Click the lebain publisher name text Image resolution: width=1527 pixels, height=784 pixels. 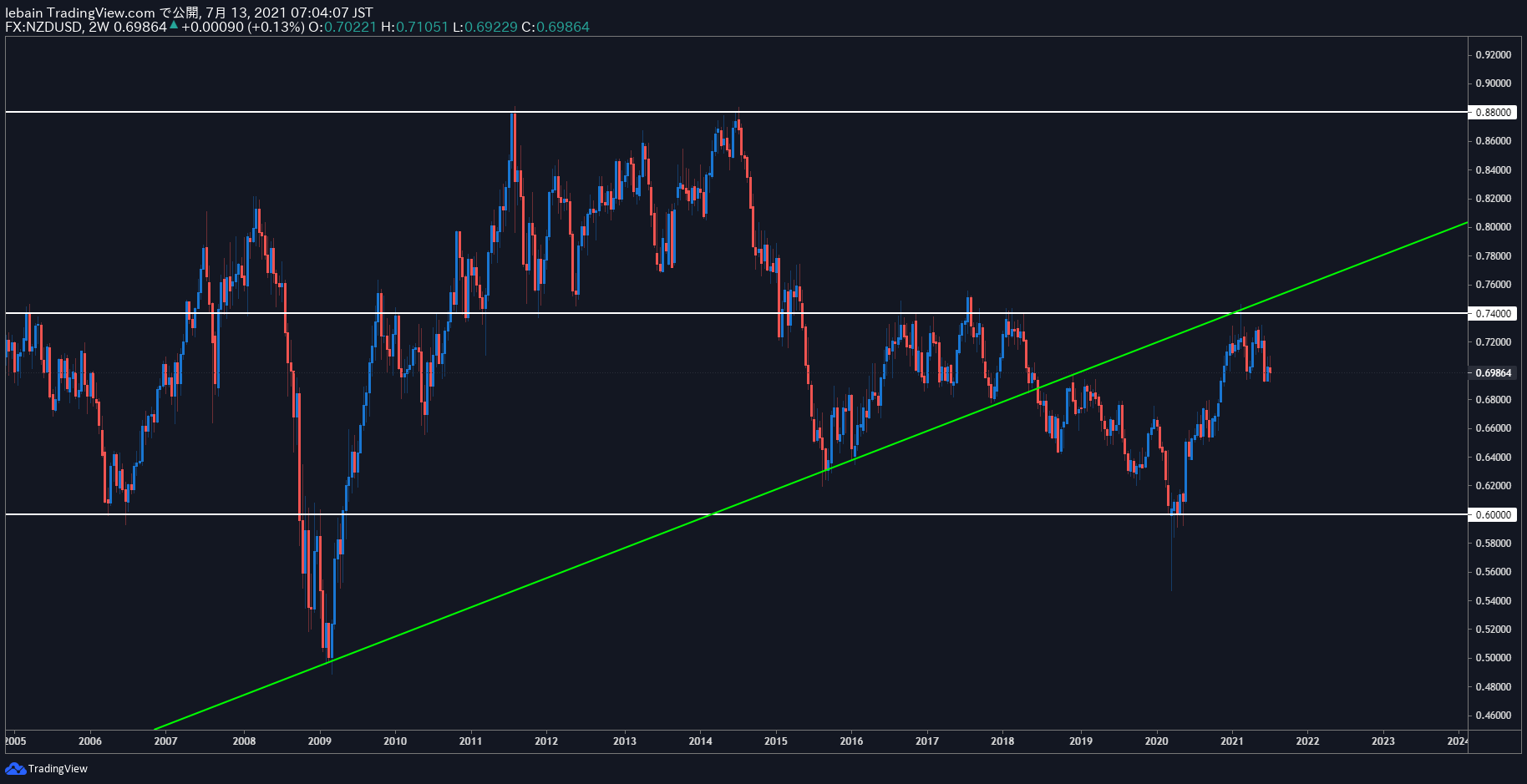tap(24, 13)
